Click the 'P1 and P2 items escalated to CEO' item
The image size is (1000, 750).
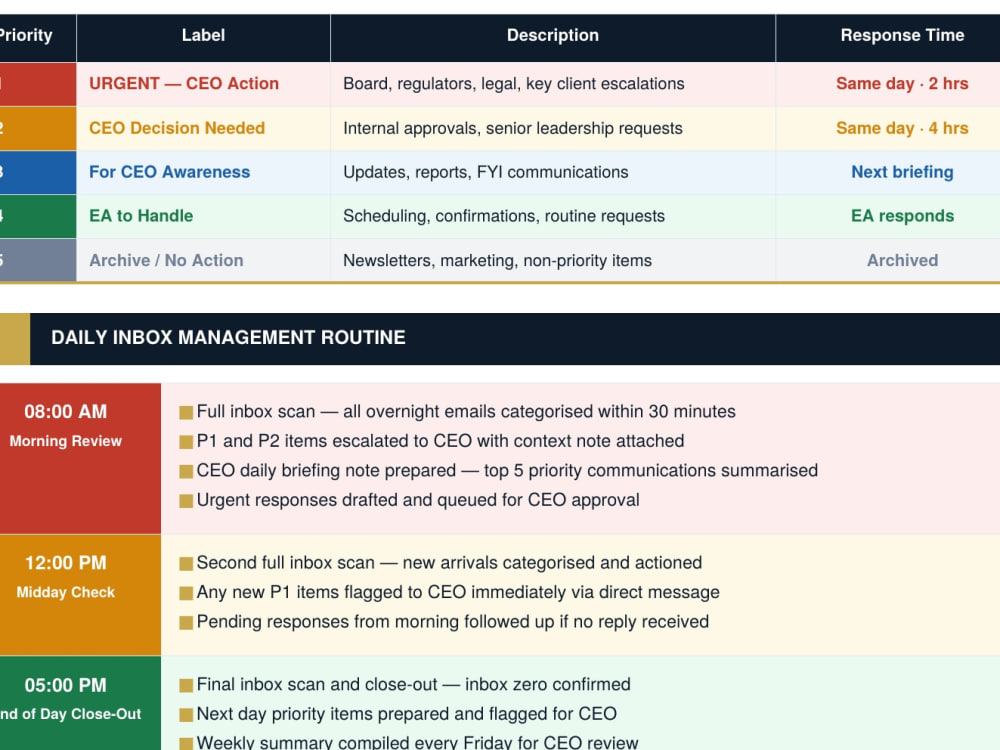pyautogui.click(x=440, y=441)
